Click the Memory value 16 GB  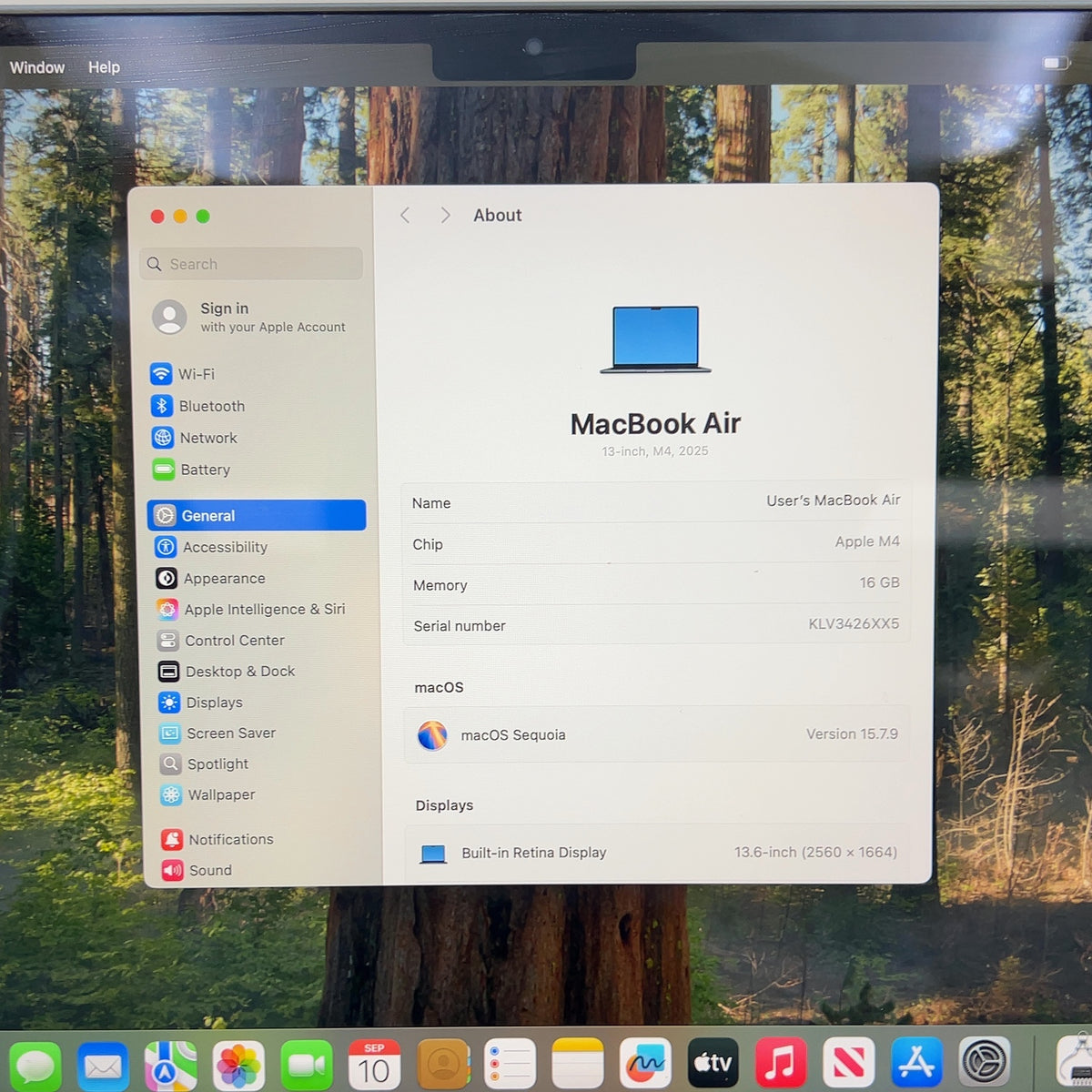pos(879,582)
